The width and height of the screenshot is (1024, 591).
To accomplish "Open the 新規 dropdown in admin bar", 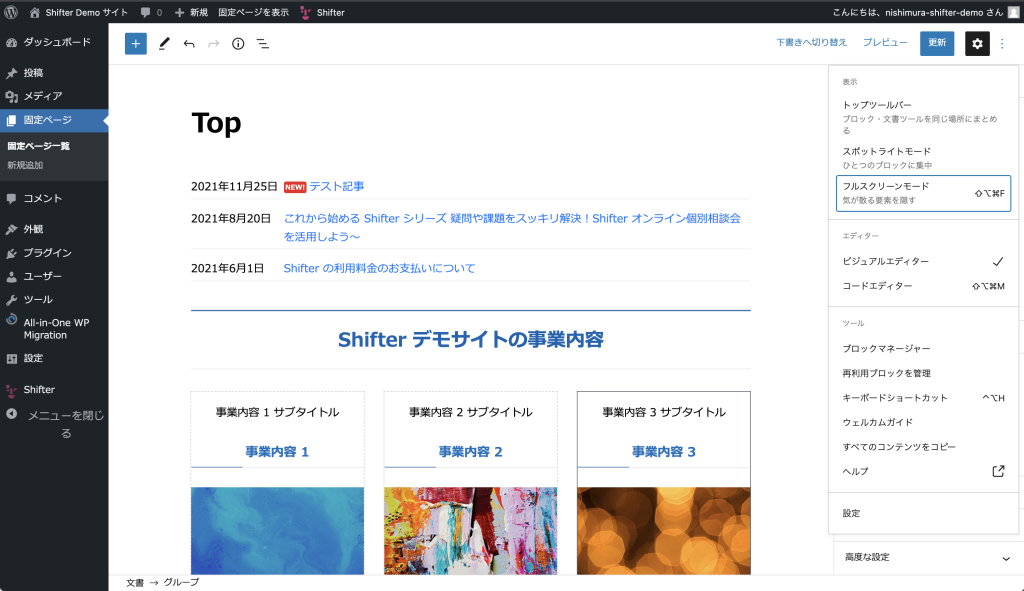I will [x=191, y=12].
